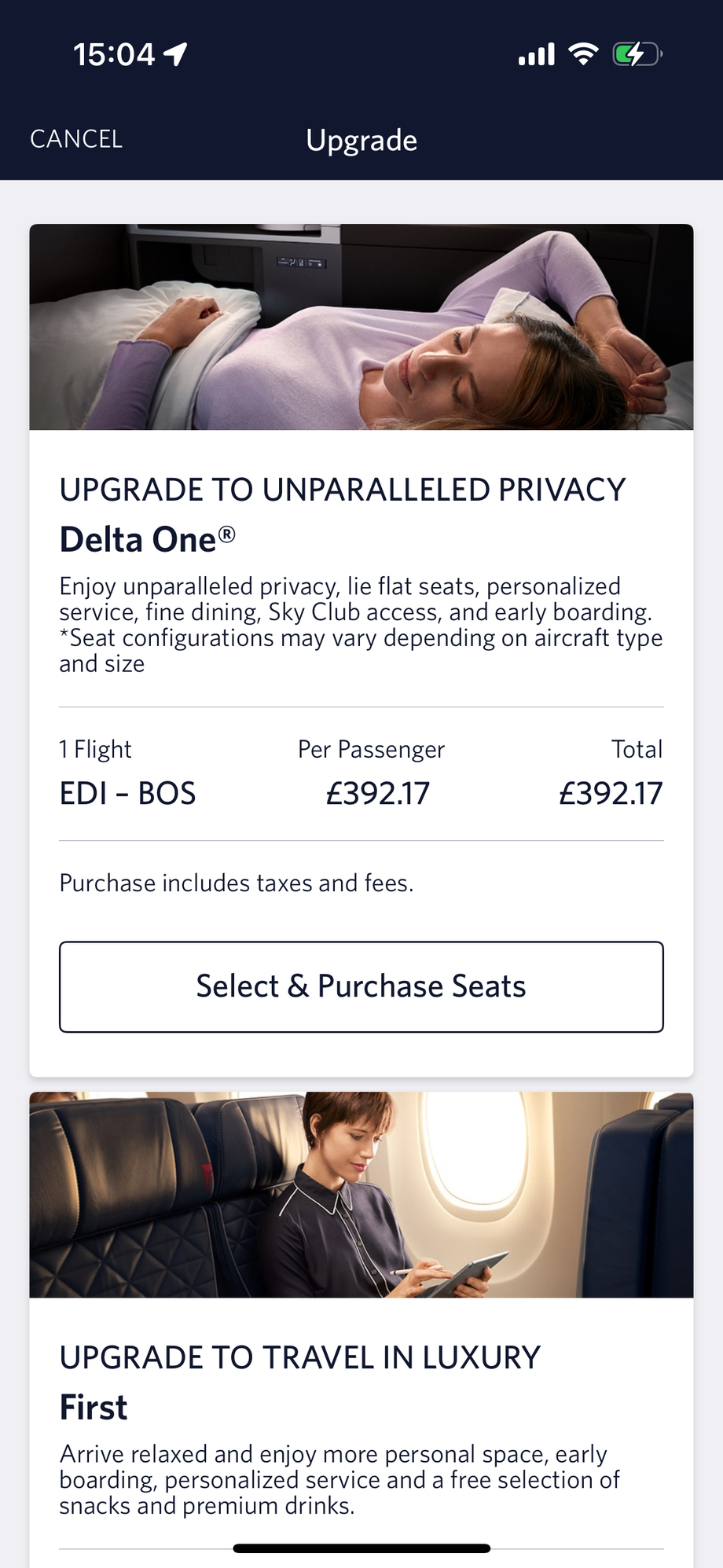This screenshot has width=723, height=1568.
Task: Tap the Per Passenger £392.17 price
Action: coord(378,793)
